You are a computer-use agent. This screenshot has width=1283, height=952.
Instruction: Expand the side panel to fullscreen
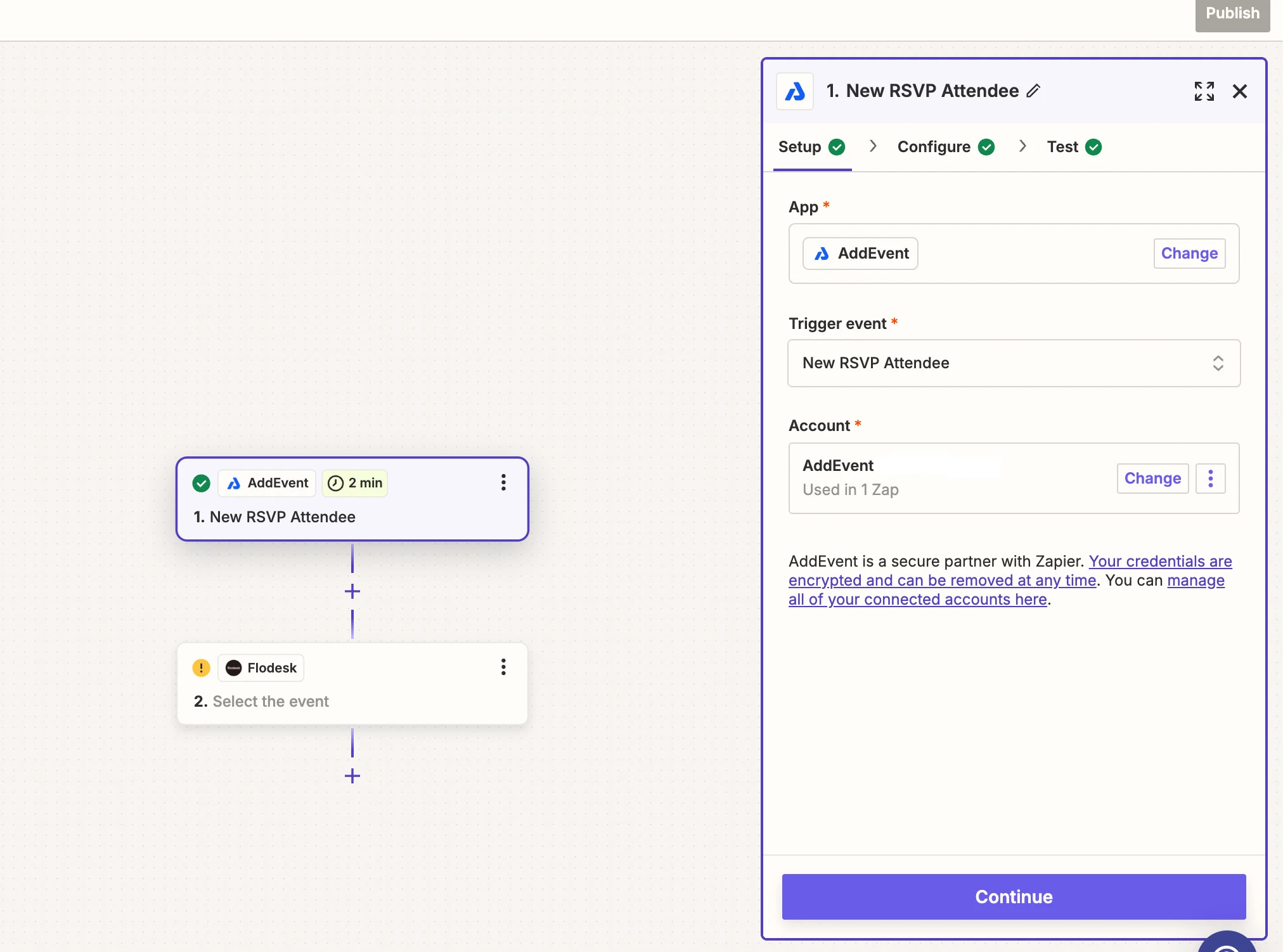tap(1204, 91)
